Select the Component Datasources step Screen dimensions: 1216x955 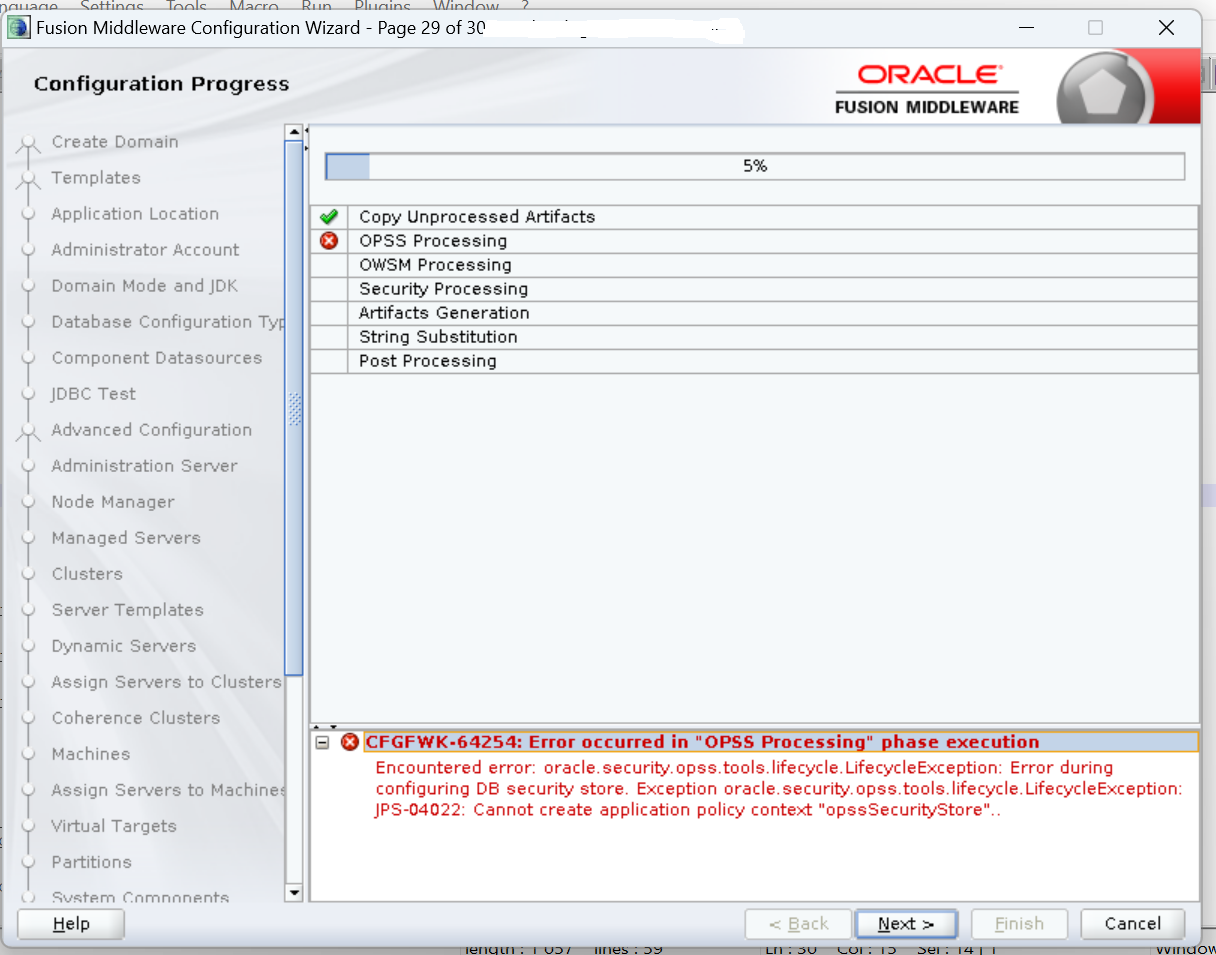tap(156, 358)
